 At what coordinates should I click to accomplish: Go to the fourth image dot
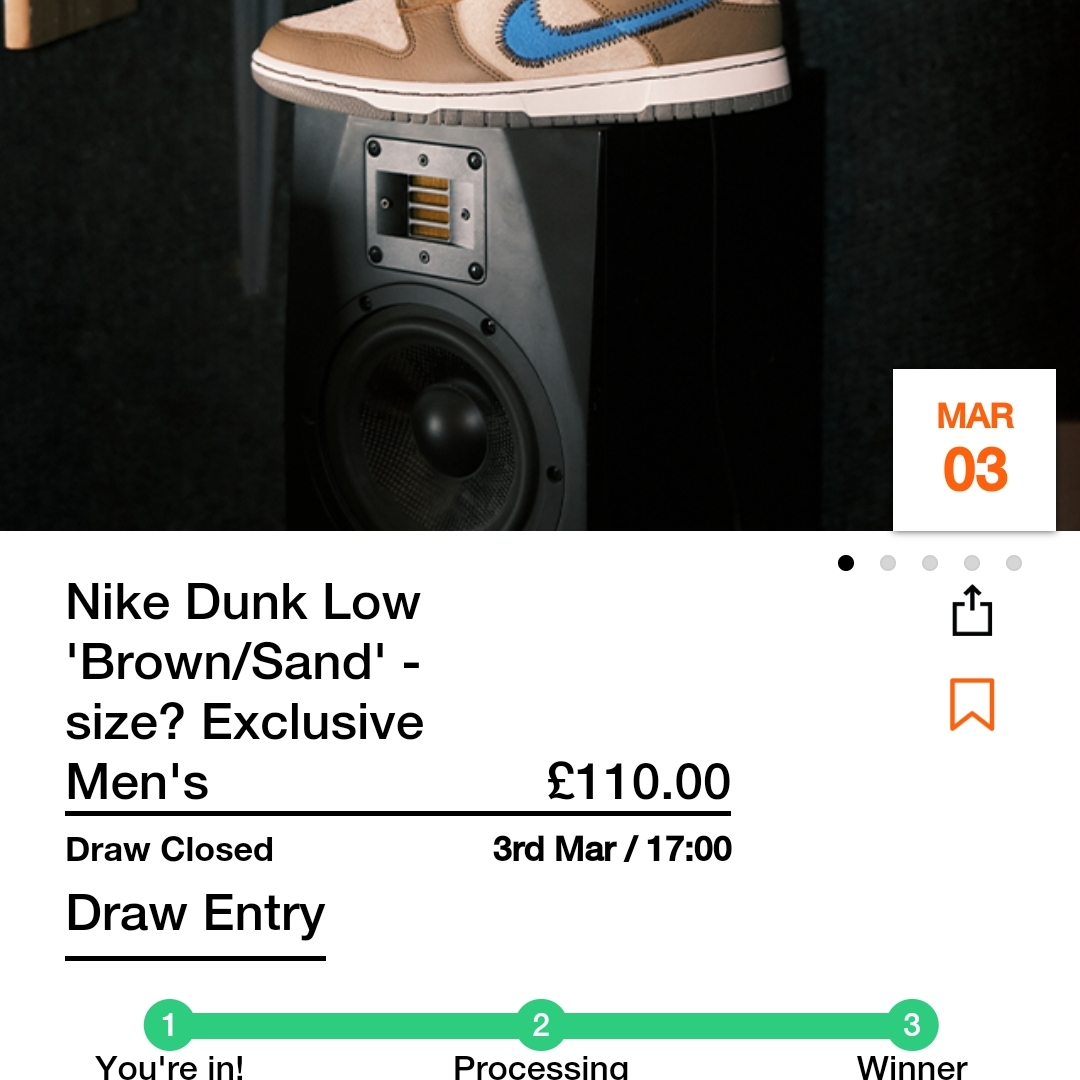click(972, 563)
